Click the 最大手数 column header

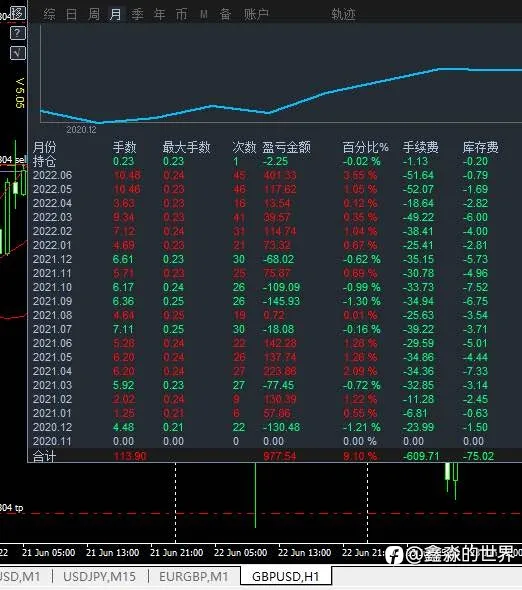pos(186,147)
